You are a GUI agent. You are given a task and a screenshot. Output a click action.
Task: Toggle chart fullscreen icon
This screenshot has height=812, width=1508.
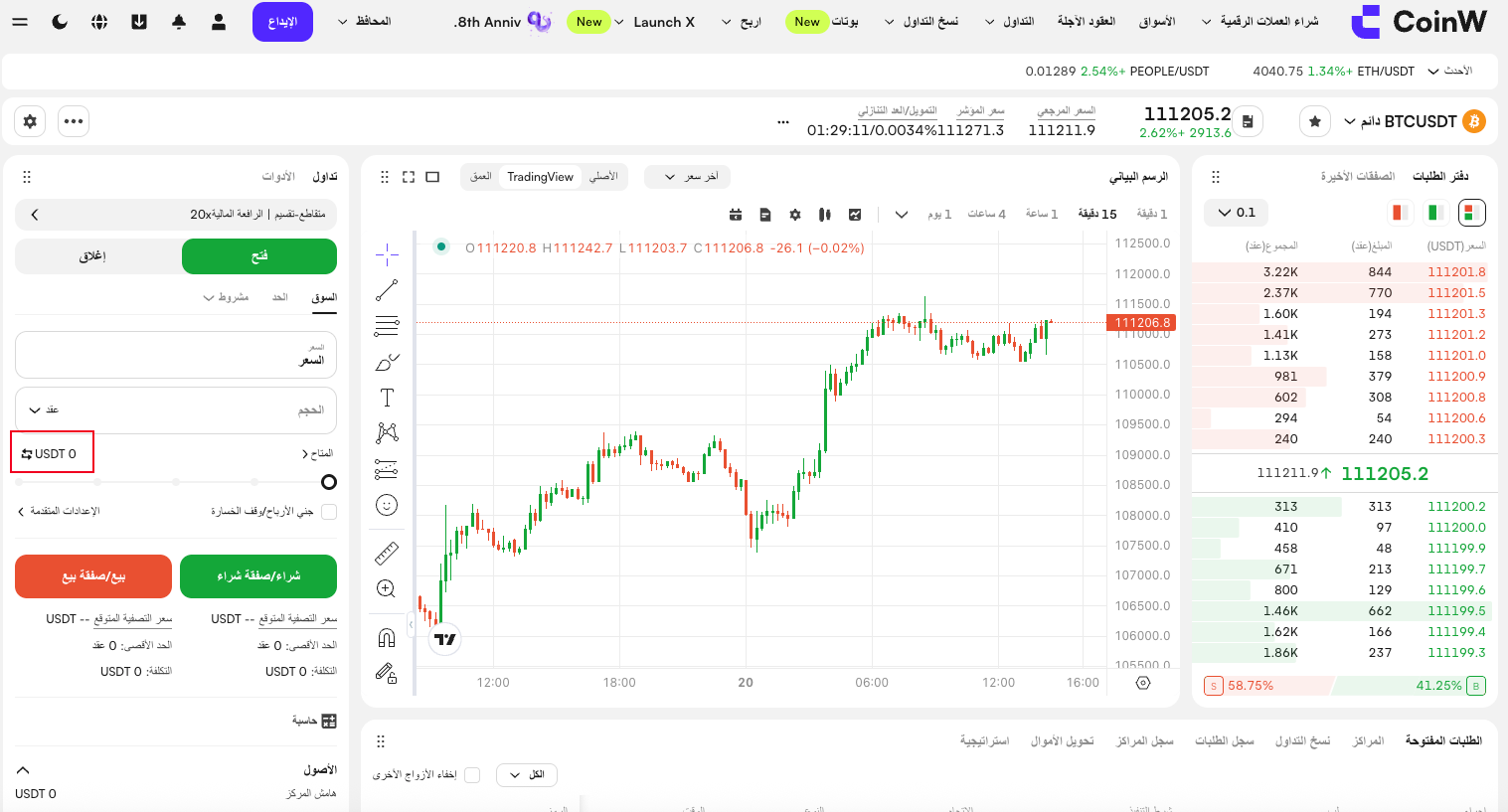pyautogui.click(x=409, y=177)
